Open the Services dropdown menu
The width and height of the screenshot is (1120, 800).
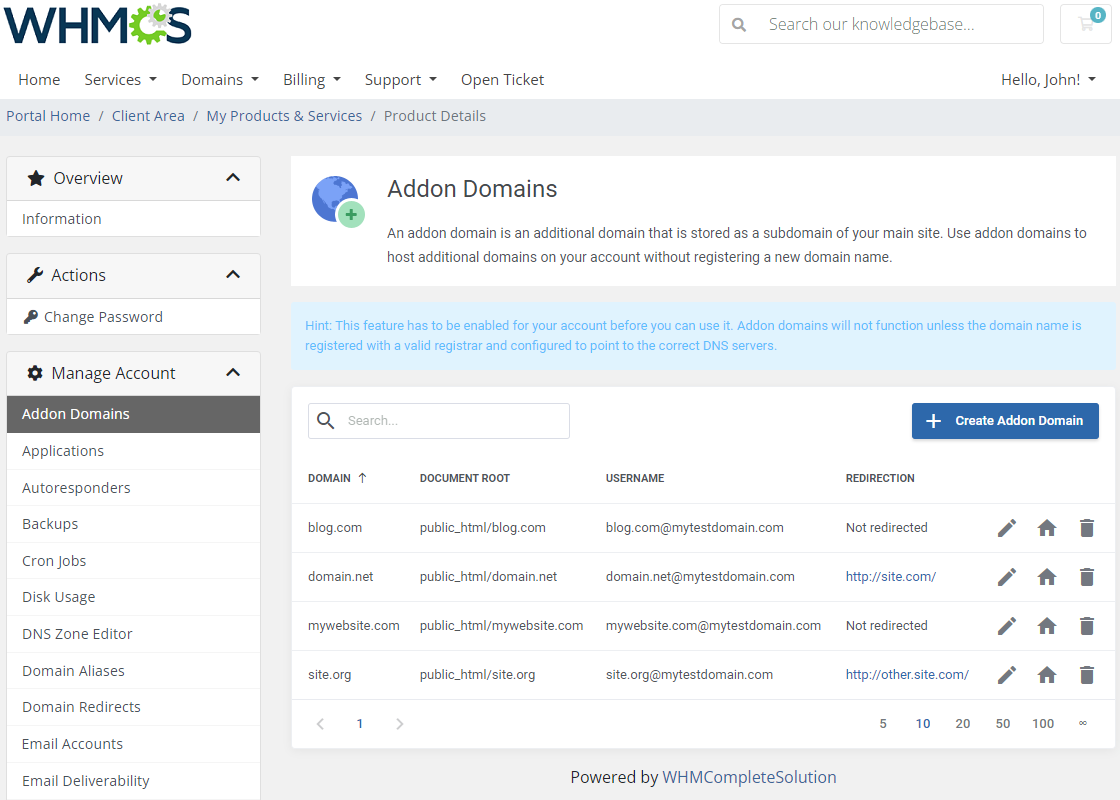120,80
